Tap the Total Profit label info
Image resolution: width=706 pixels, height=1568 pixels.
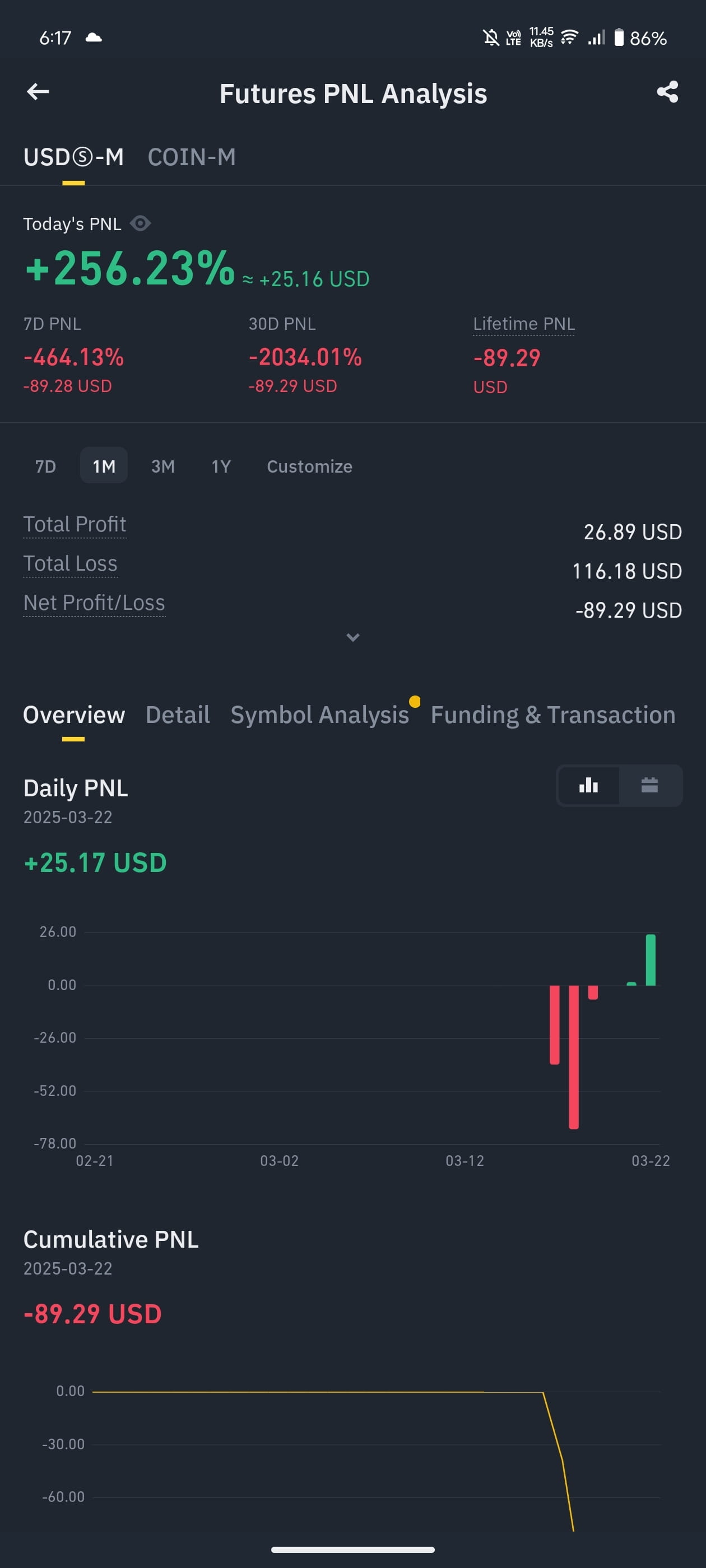pos(75,524)
